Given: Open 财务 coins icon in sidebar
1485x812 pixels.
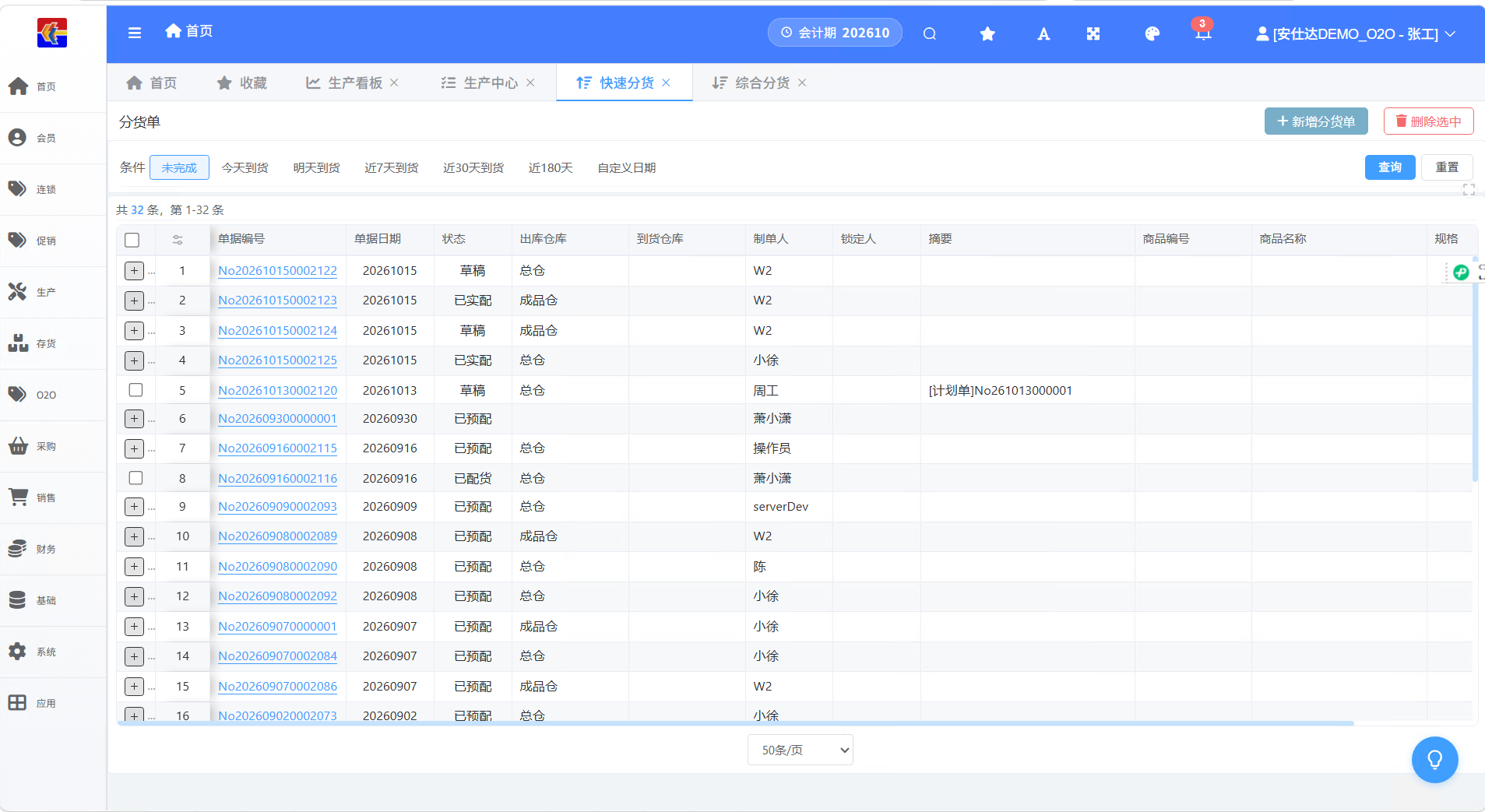Looking at the screenshot, I should [18, 548].
